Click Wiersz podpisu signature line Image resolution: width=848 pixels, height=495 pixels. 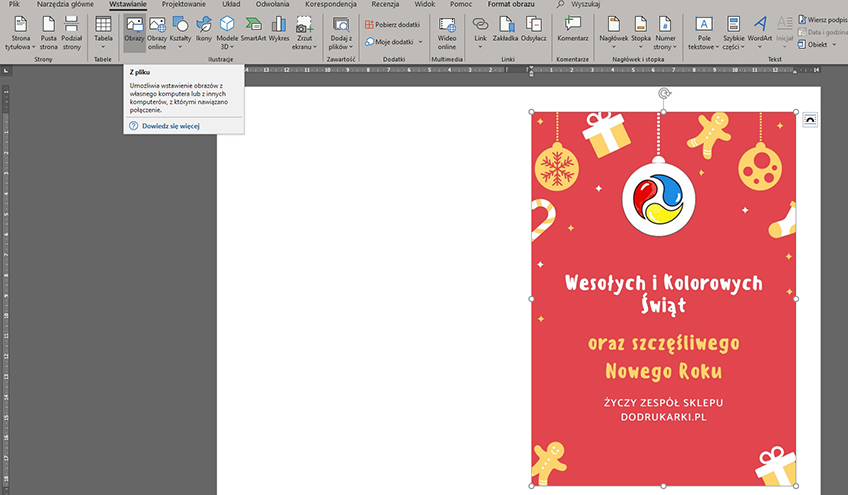(x=823, y=19)
